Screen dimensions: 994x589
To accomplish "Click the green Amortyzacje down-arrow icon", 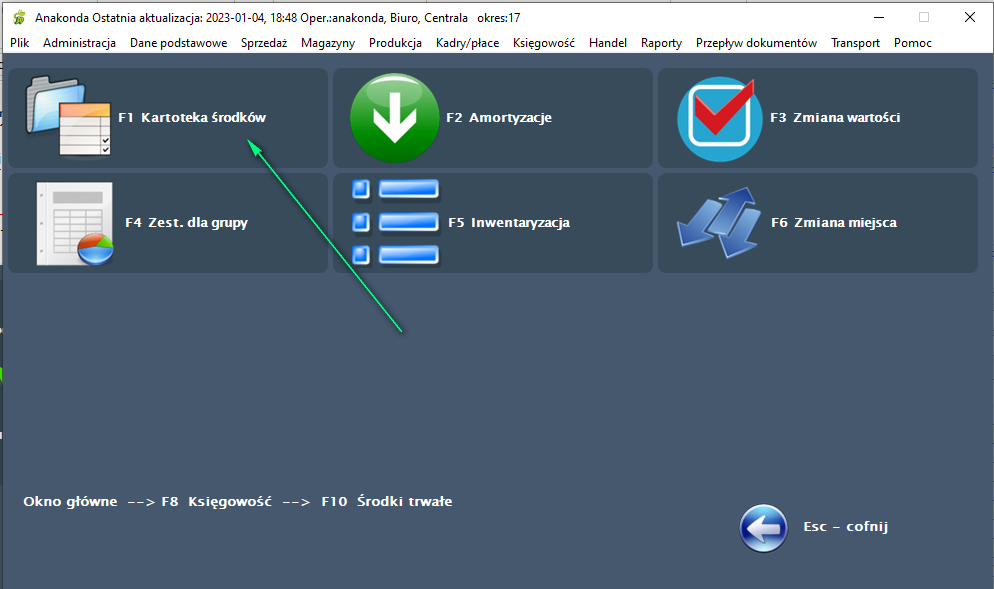I will coord(394,118).
